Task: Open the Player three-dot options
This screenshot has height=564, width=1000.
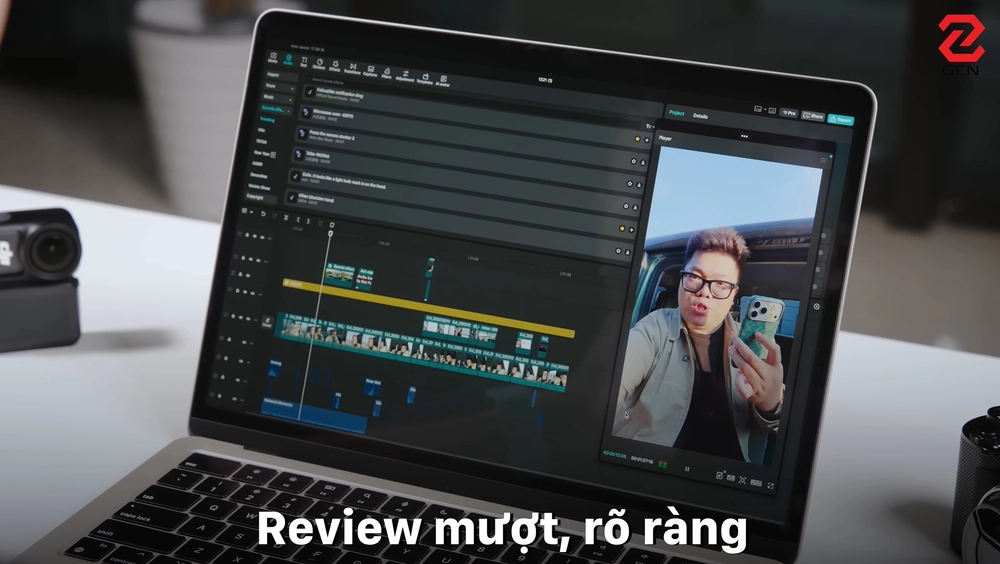Action: (744, 136)
